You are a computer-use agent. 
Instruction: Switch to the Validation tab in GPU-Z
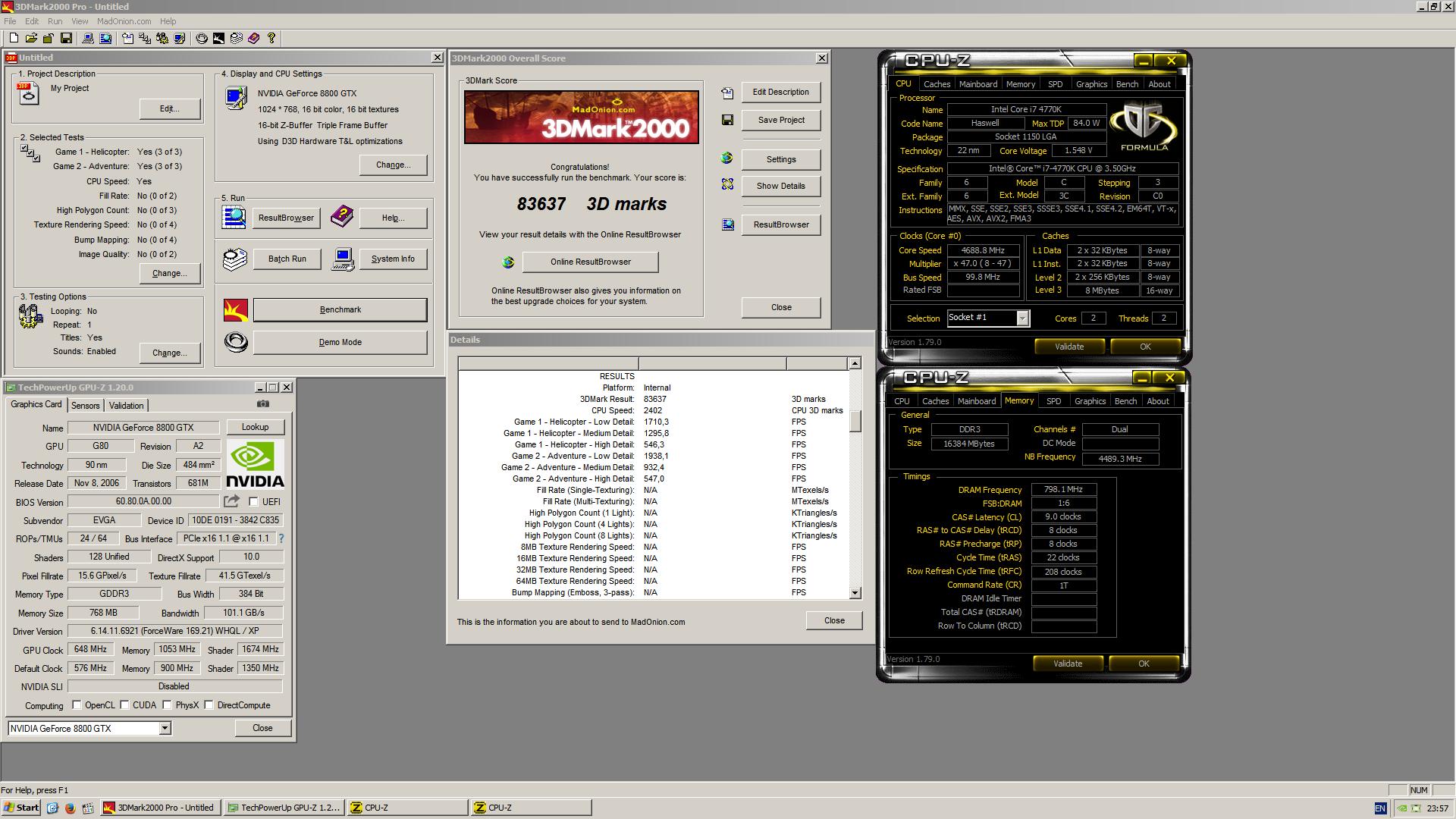126,406
